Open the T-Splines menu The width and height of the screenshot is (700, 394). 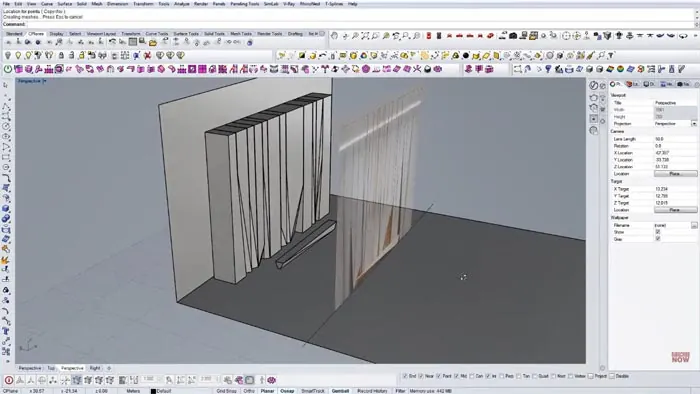pyautogui.click(x=334, y=4)
